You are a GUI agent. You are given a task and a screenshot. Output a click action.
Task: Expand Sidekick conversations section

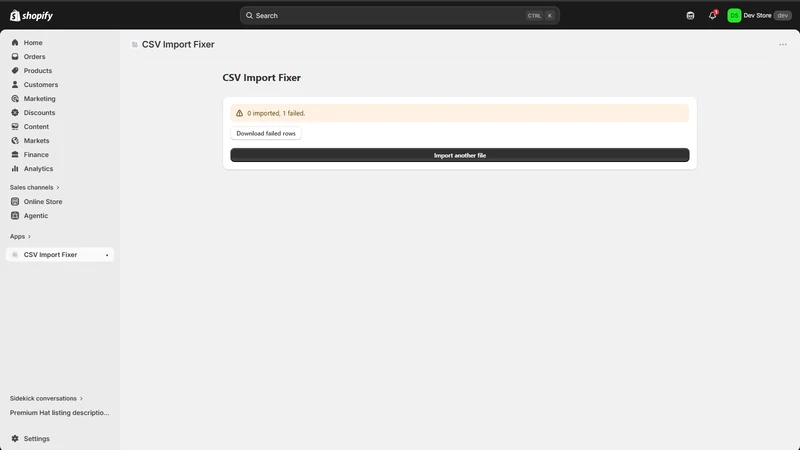(x=46, y=398)
